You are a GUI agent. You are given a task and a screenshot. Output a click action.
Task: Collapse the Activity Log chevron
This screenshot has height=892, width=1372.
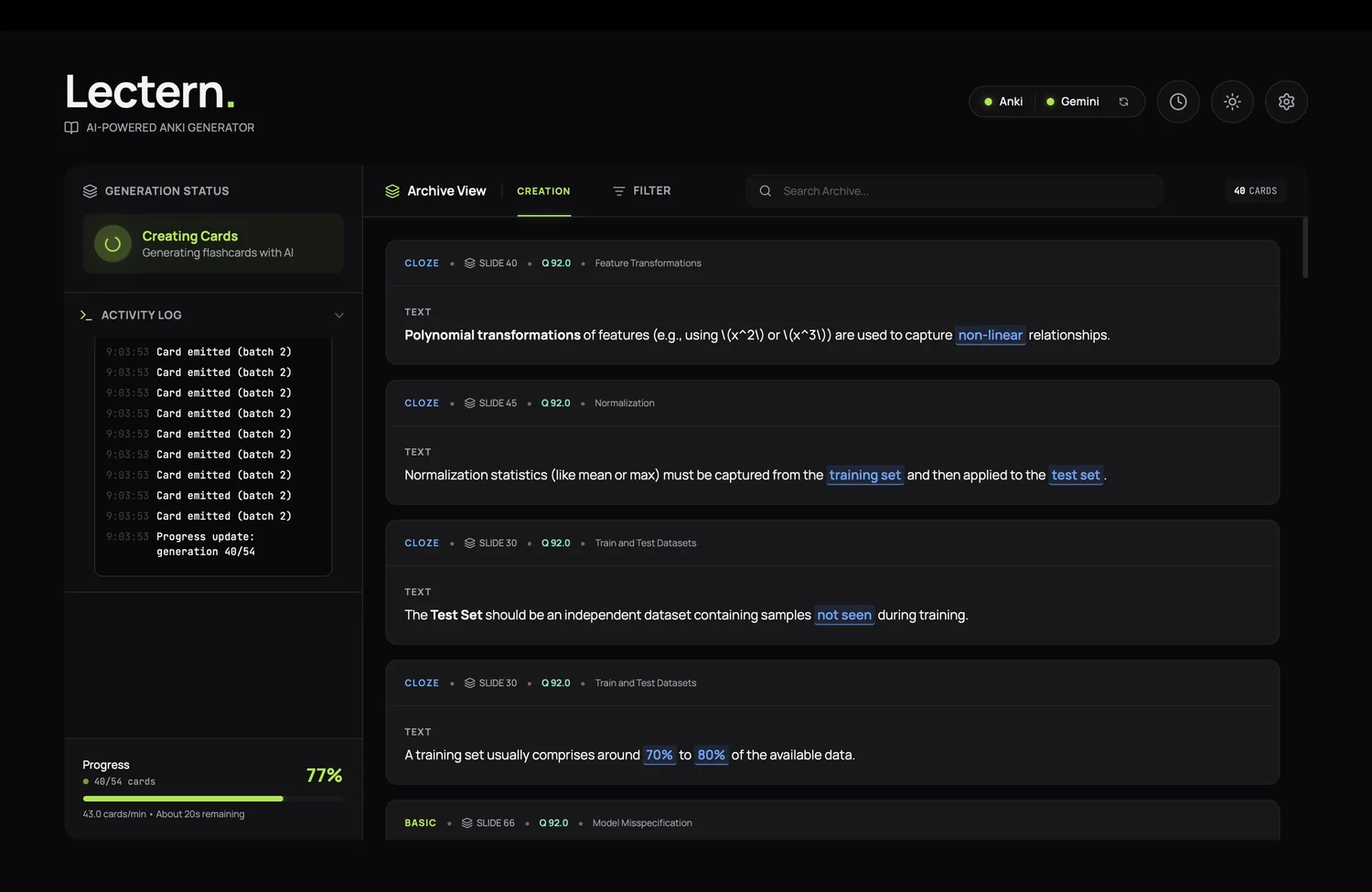pyautogui.click(x=339, y=315)
